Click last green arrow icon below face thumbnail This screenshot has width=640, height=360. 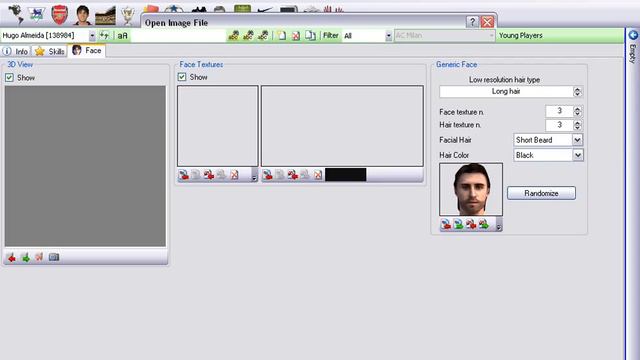(x=484, y=224)
